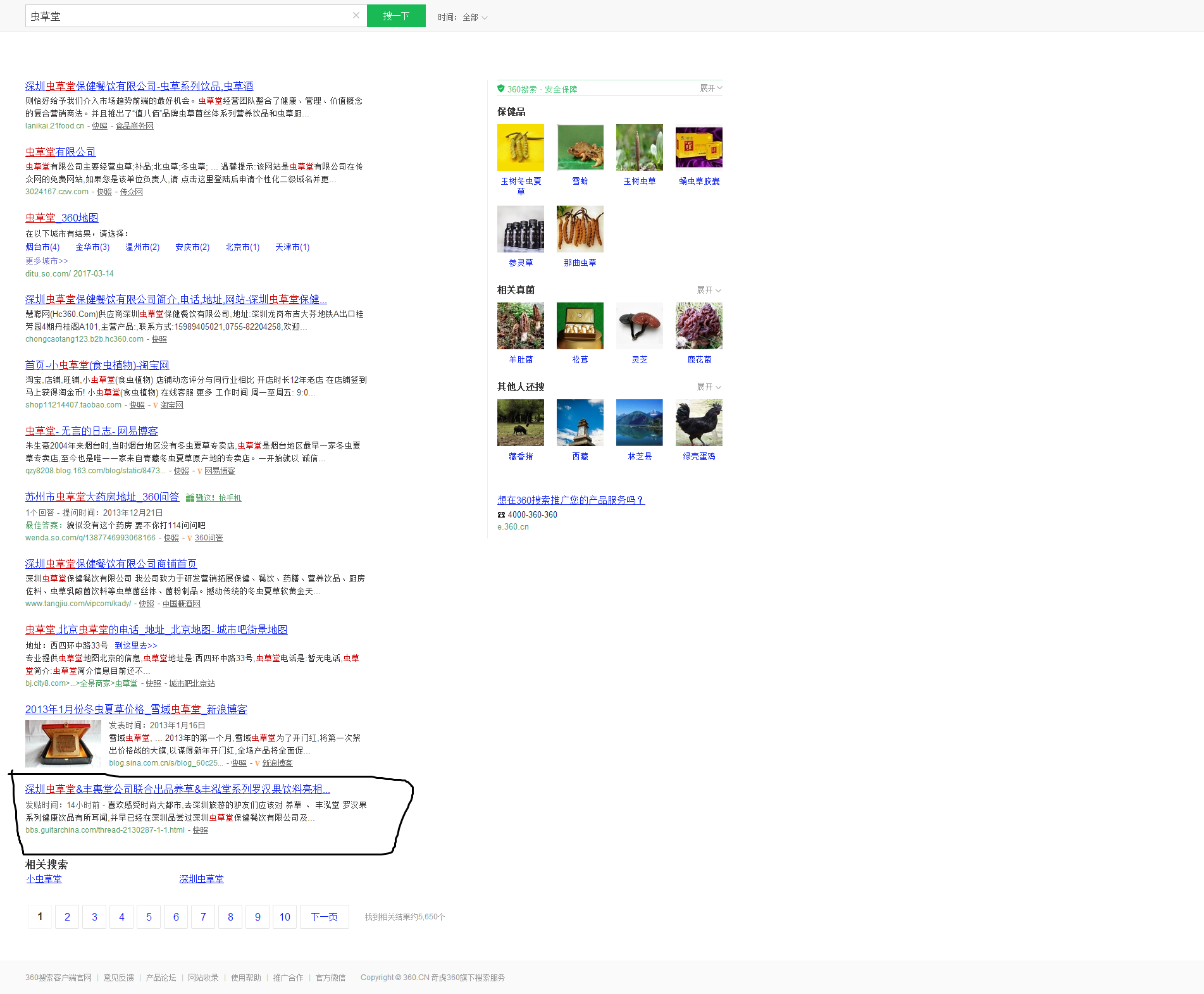The height and width of the screenshot is (994, 1204).
Task: Open the 蛹虫草胶囊 product thumbnail
Action: point(699,147)
